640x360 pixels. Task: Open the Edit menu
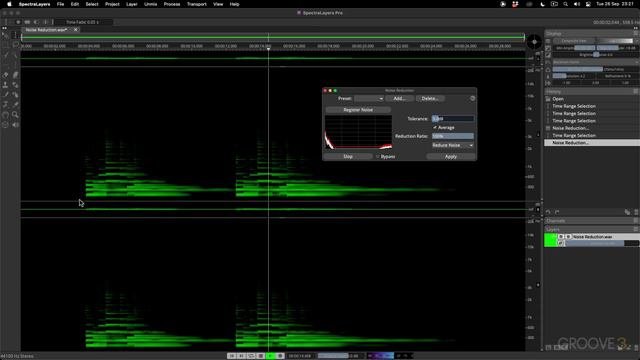tap(75, 4)
